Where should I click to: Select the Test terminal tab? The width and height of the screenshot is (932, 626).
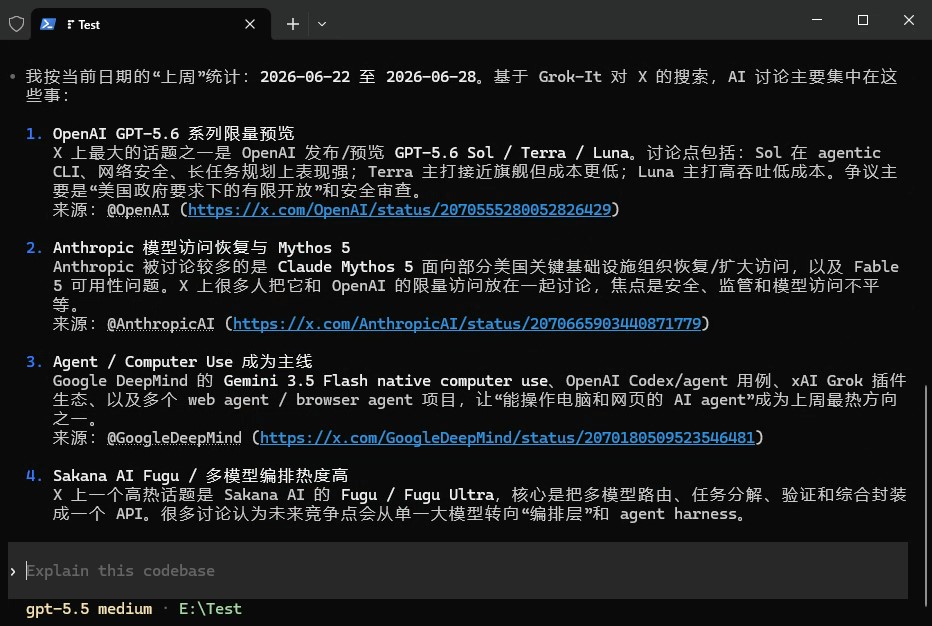point(151,24)
